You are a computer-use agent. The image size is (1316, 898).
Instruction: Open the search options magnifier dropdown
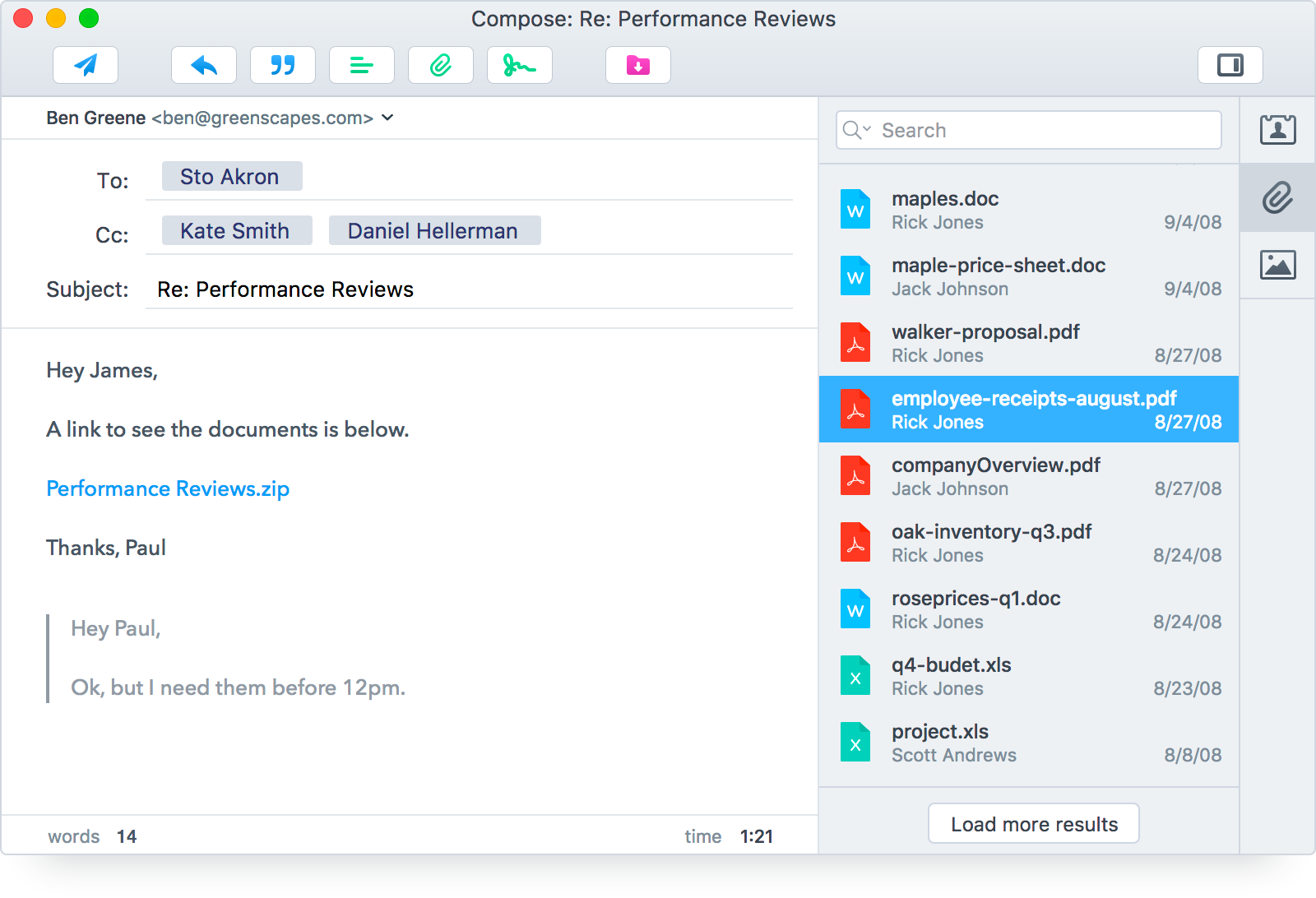[856, 130]
